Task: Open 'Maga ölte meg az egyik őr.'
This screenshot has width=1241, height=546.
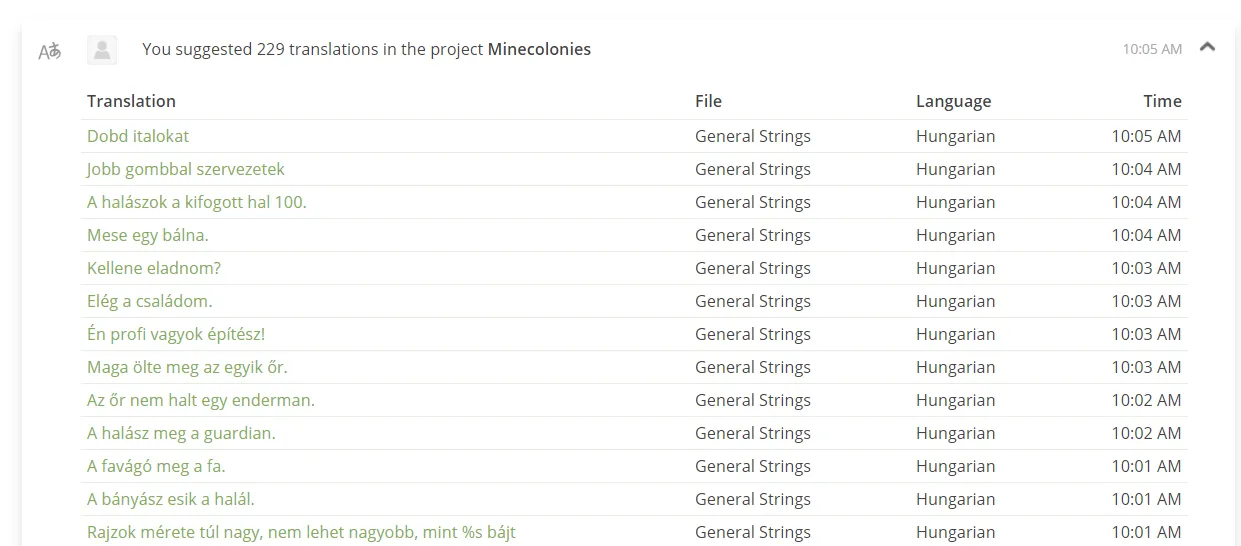Action: point(187,367)
